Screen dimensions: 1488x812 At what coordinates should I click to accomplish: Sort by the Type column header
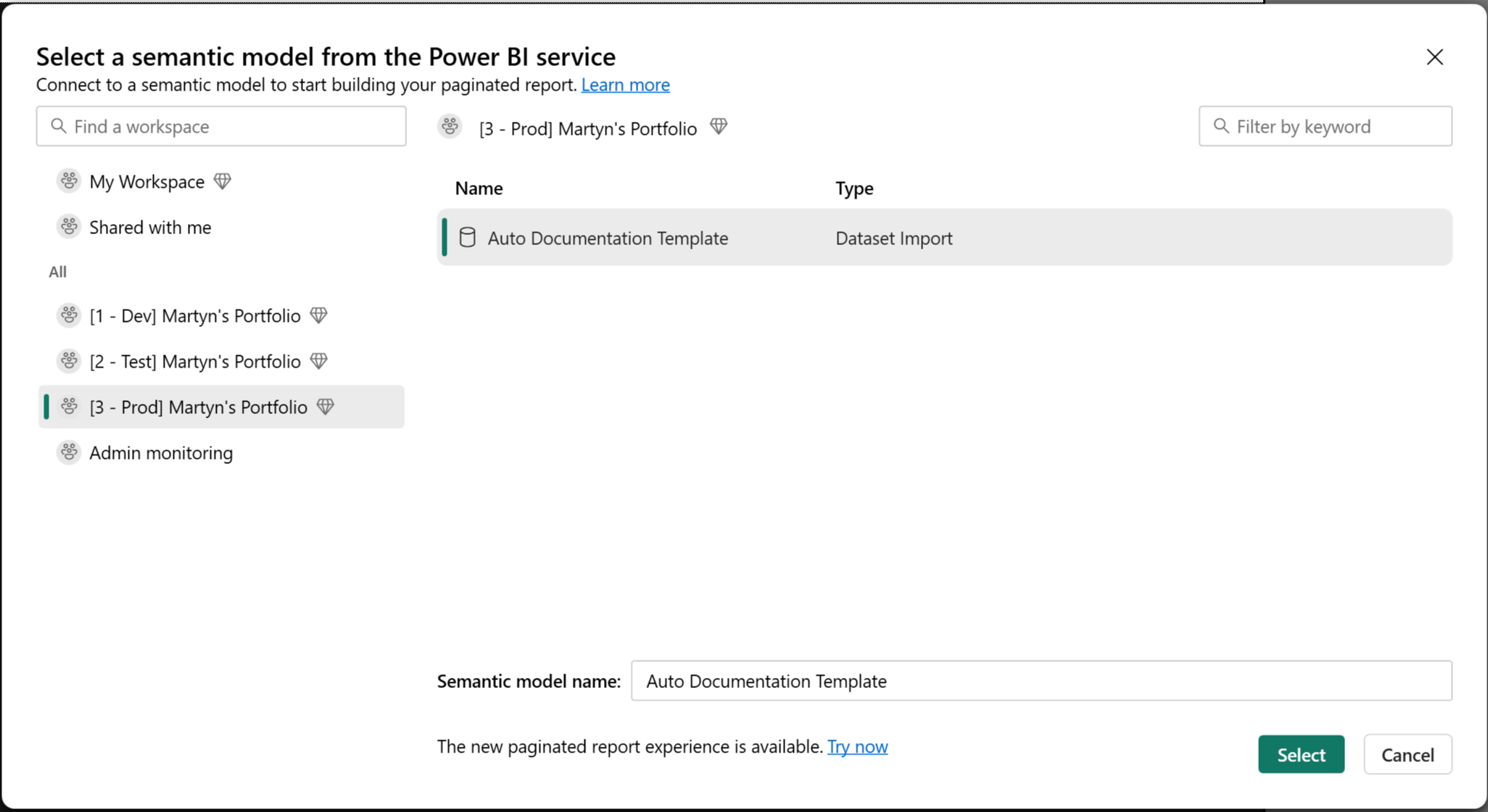[x=854, y=188]
